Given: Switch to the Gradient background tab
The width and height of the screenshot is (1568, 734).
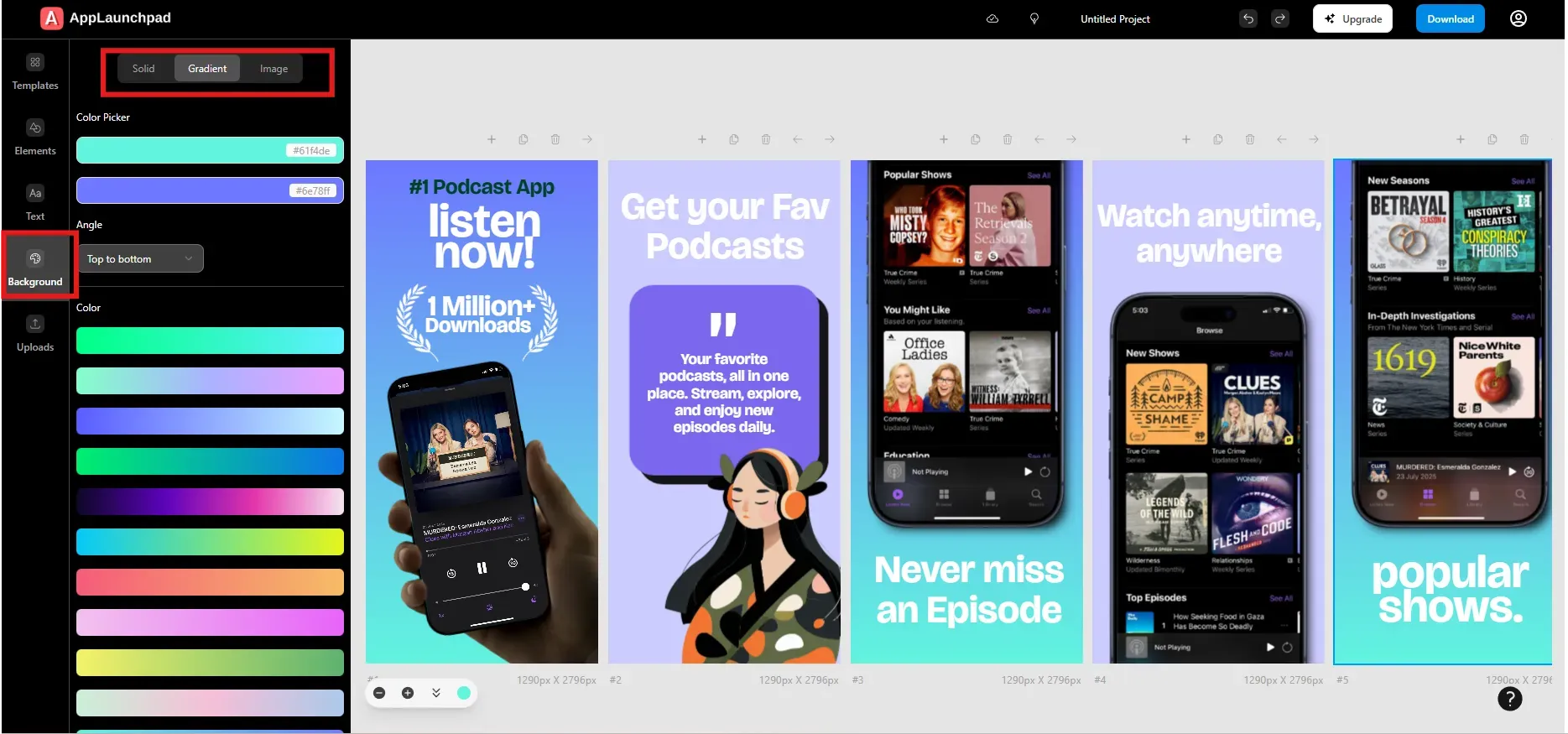Looking at the screenshot, I should click(207, 69).
